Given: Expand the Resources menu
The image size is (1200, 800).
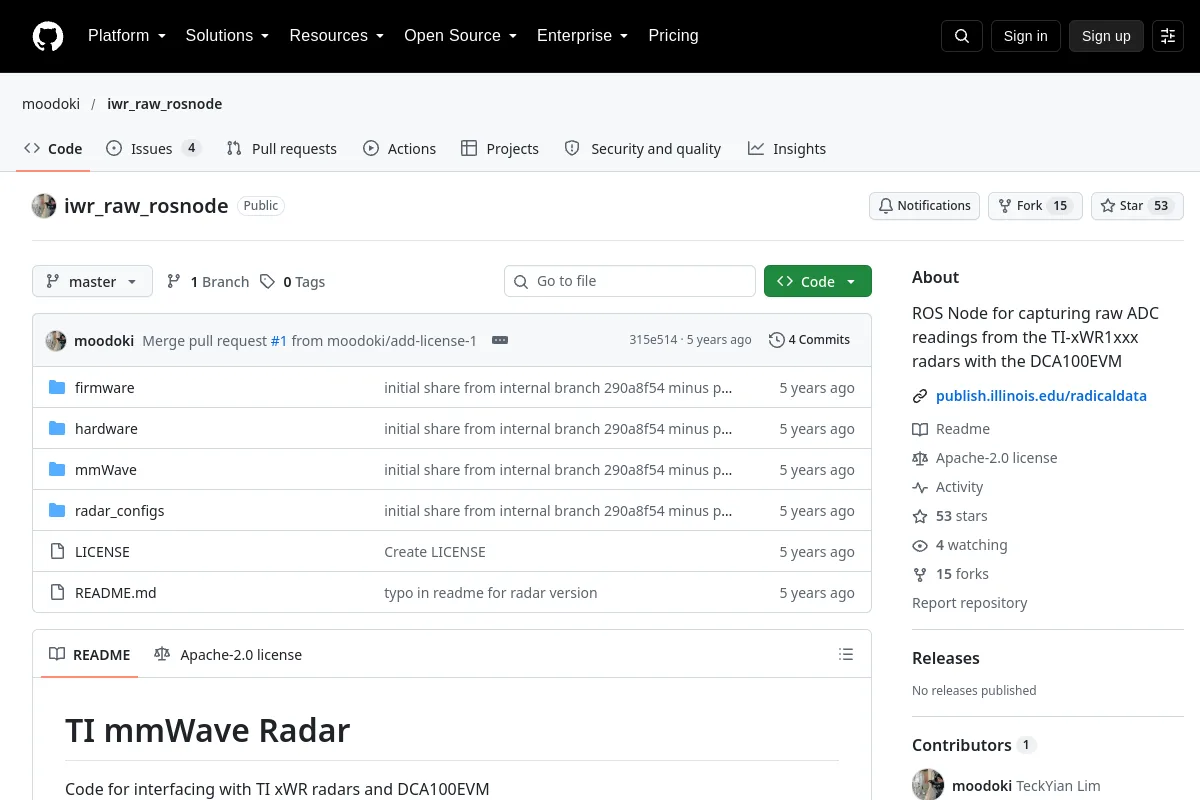Looking at the screenshot, I should coord(337,36).
